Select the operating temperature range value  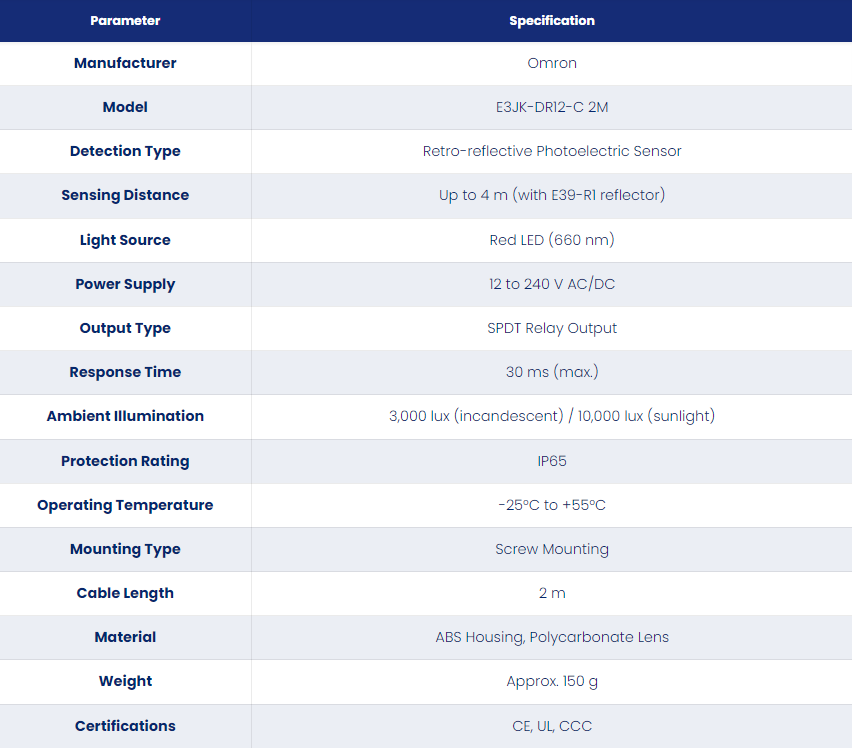click(552, 505)
